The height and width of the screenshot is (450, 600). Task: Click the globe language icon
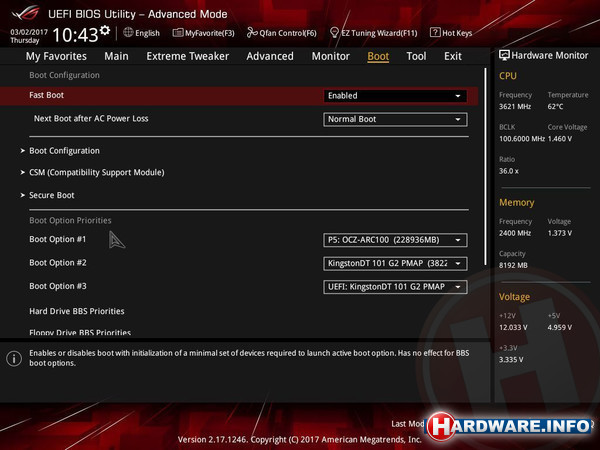click(x=128, y=33)
